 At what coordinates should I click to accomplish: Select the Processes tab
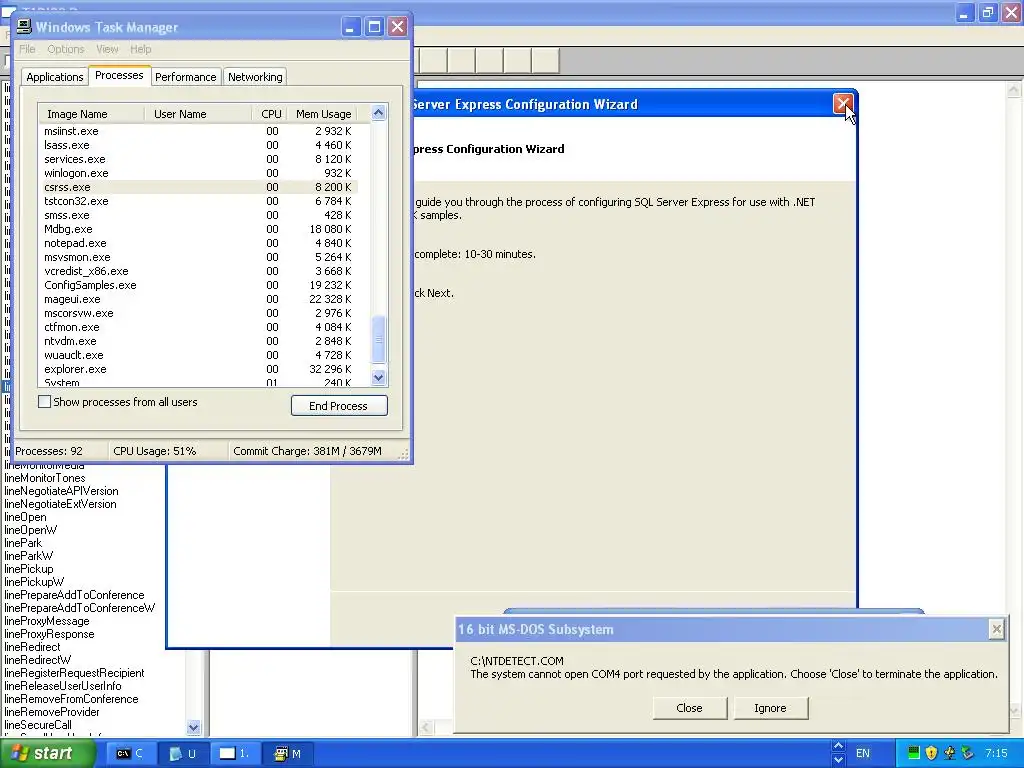coord(119,76)
